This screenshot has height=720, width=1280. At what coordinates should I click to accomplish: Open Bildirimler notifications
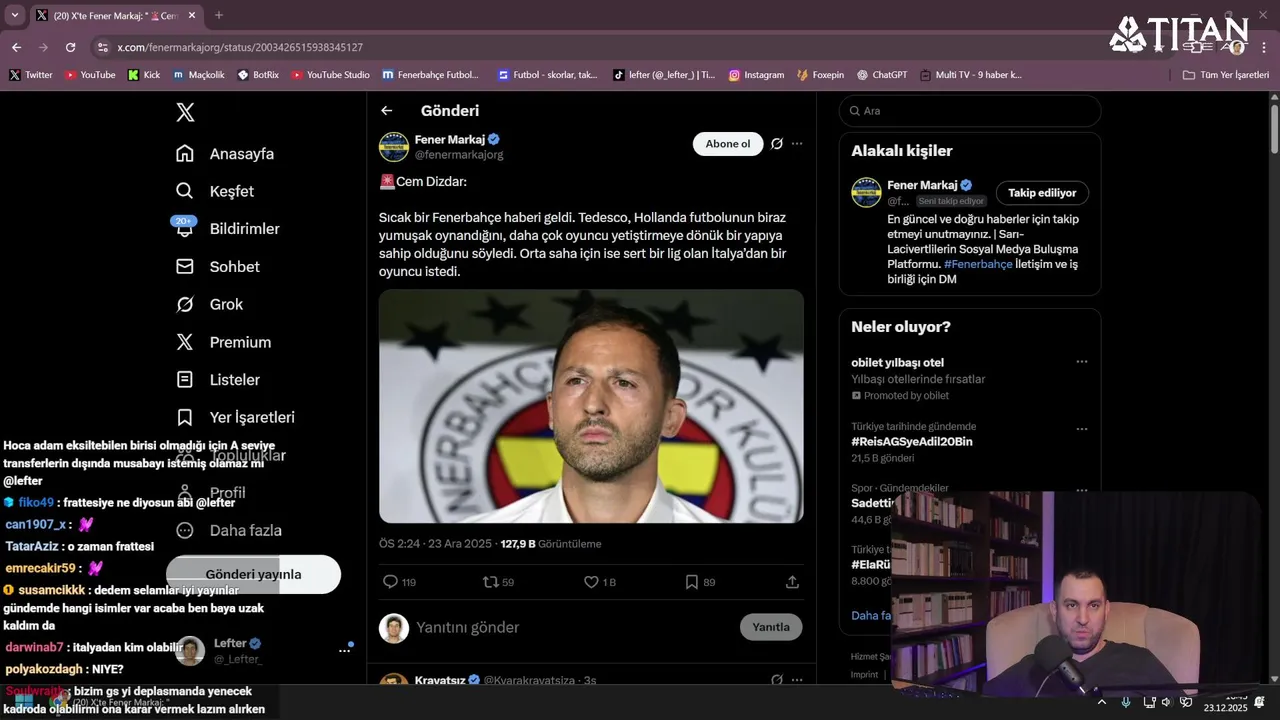tap(228, 229)
